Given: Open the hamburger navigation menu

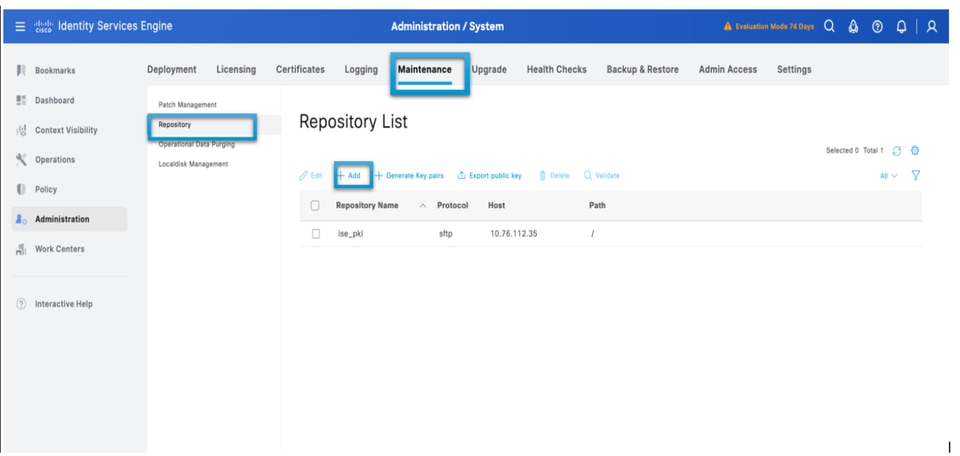Looking at the screenshot, I should (x=20, y=26).
